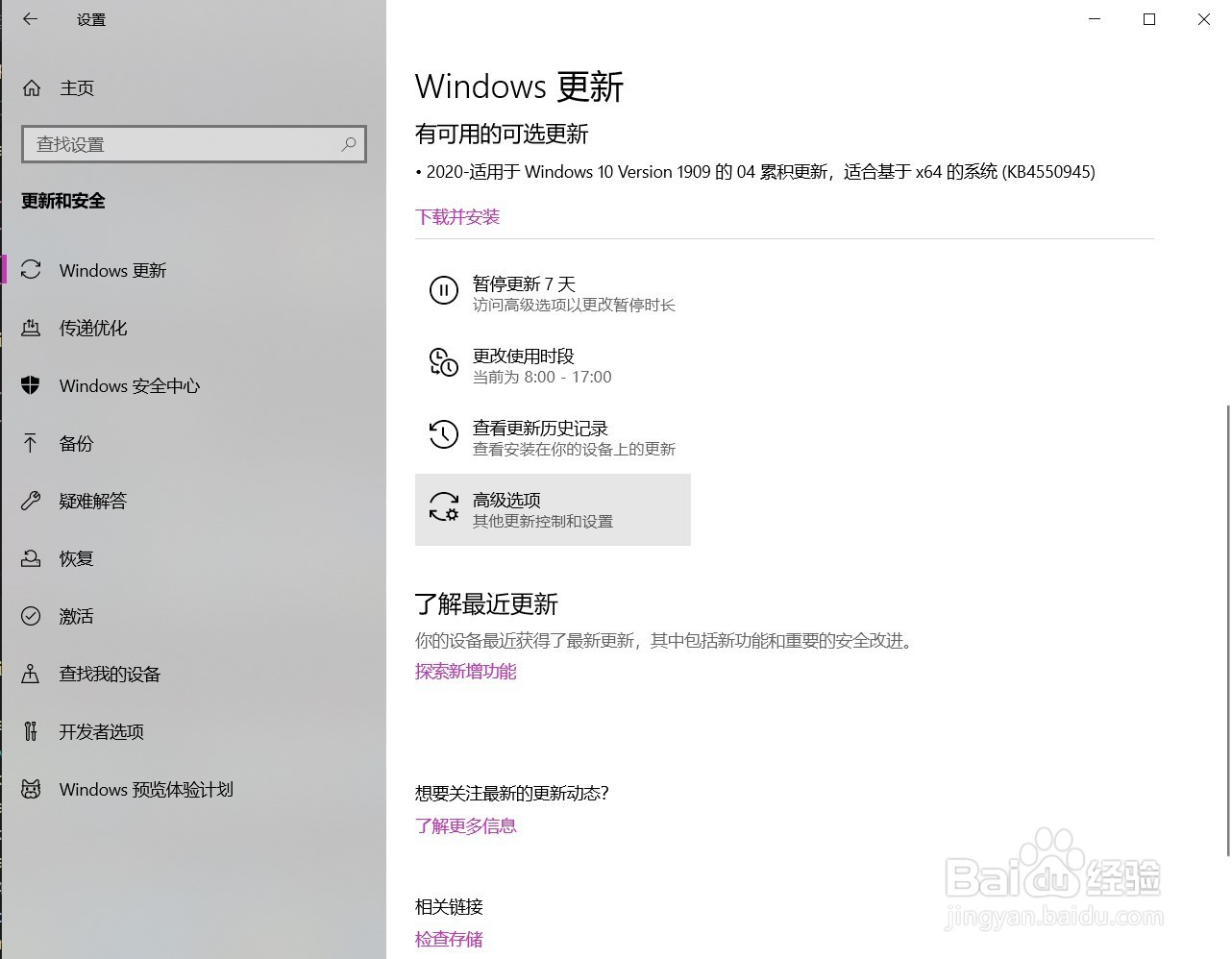Open Windows 预览体验计划 sidebar item

point(193,789)
